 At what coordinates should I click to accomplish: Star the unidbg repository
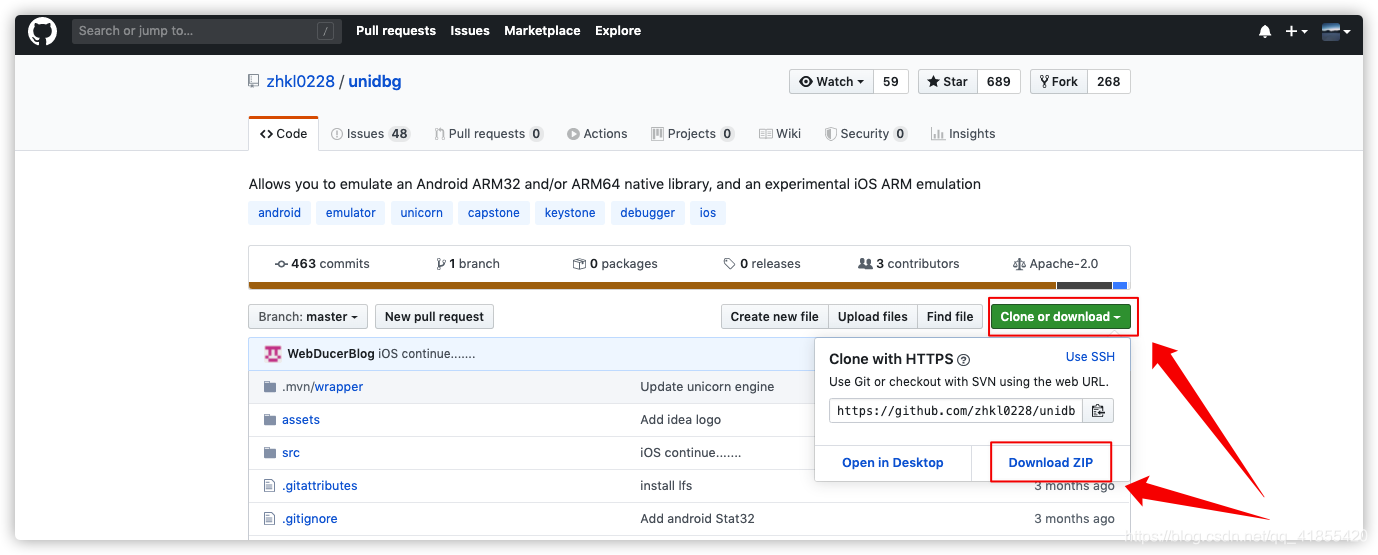point(946,82)
